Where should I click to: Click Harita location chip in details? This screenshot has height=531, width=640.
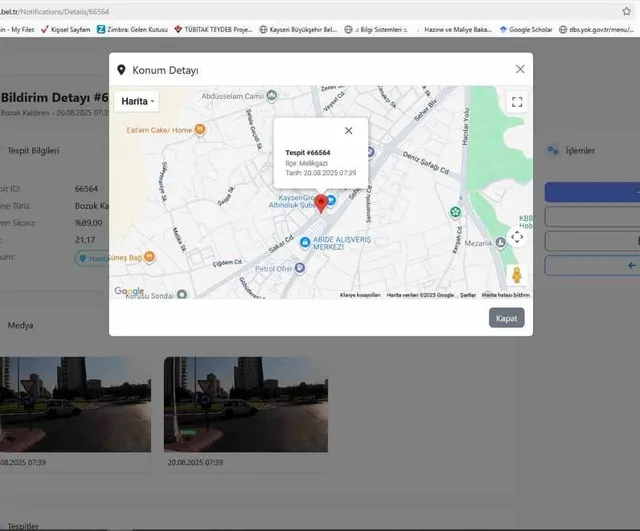click(92, 258)
